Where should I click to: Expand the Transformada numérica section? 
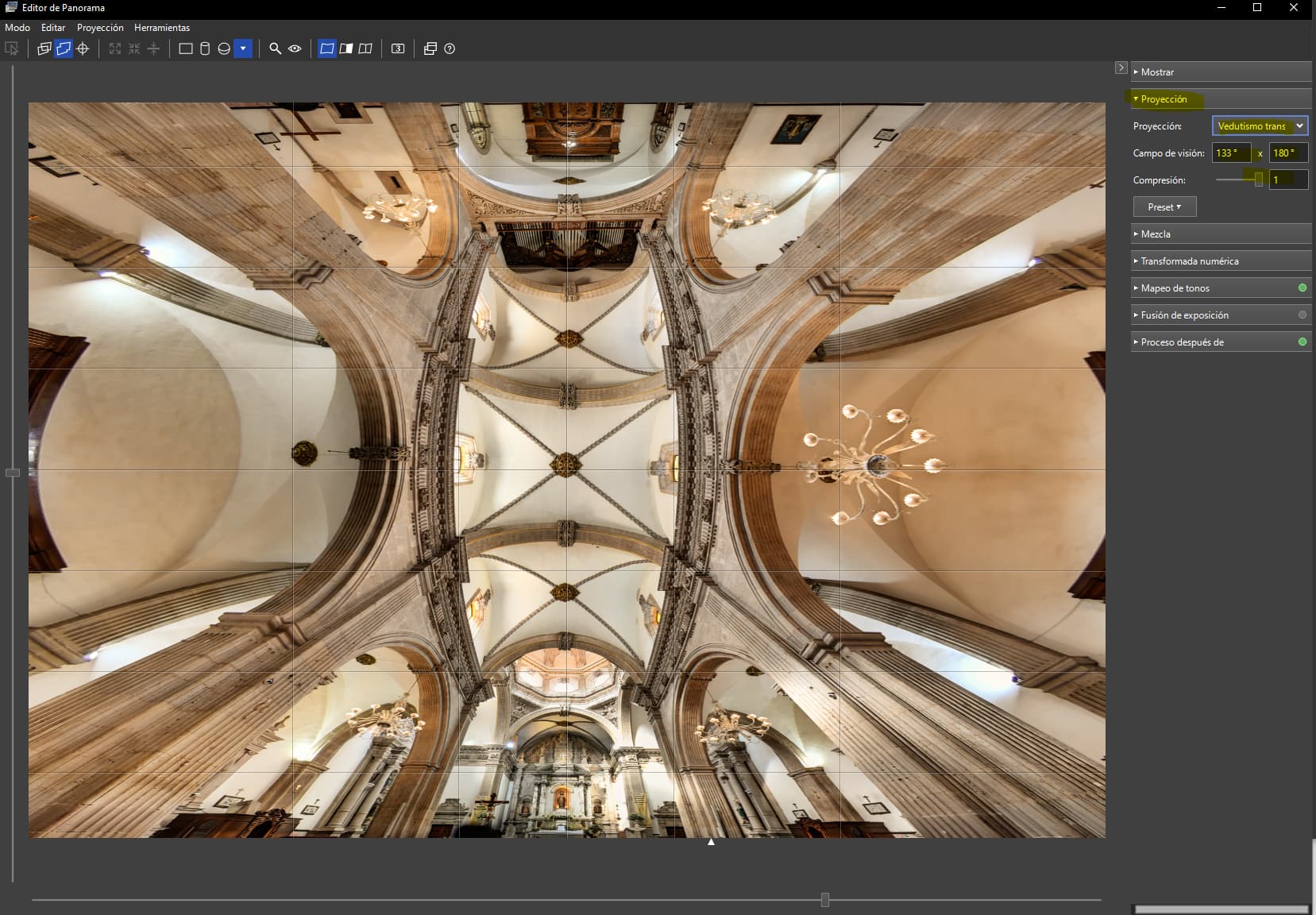coord(1221,261)
